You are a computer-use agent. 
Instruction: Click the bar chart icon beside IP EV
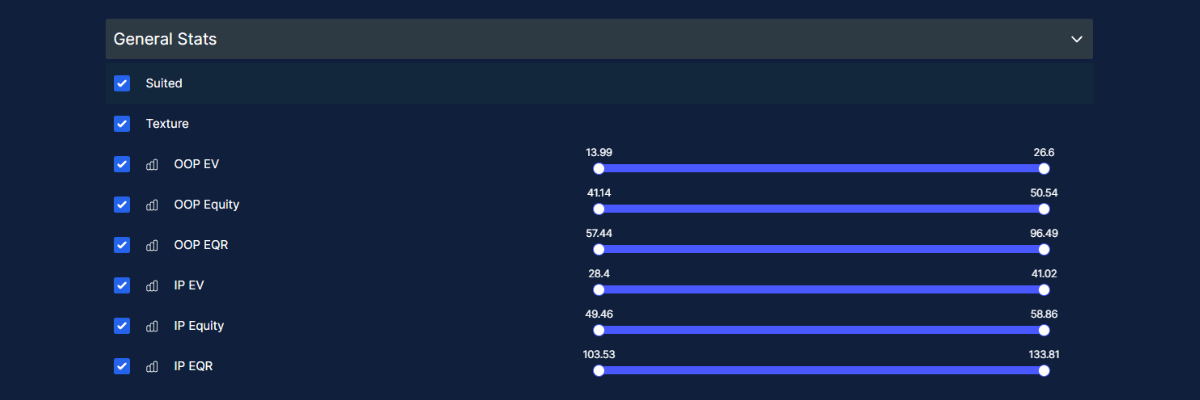(153, 286)
